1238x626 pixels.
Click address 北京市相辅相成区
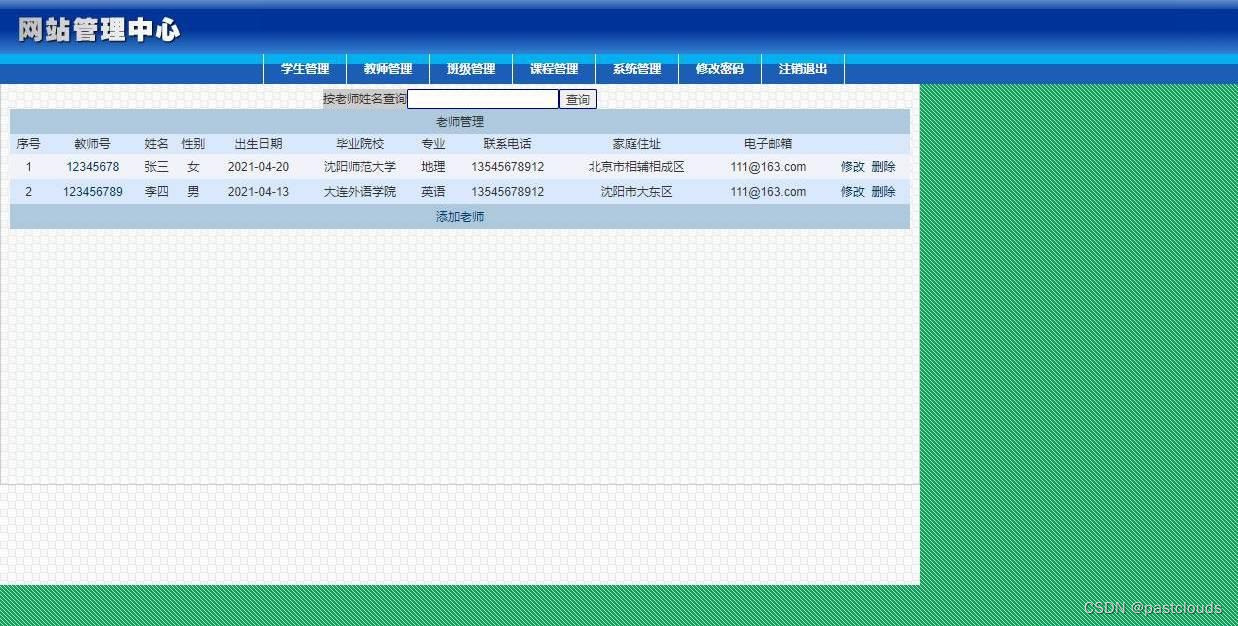[637, 167]
